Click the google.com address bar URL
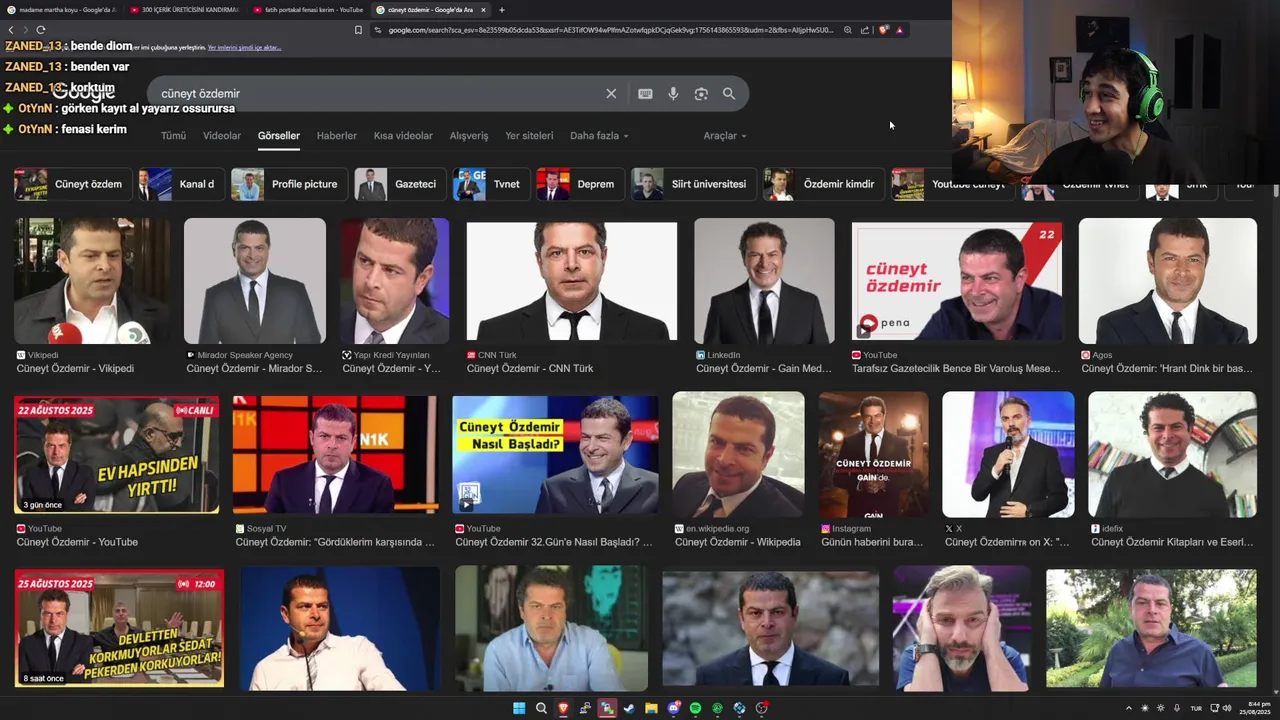The width and height of the screenshot is (1280, 720). [610, 30]
